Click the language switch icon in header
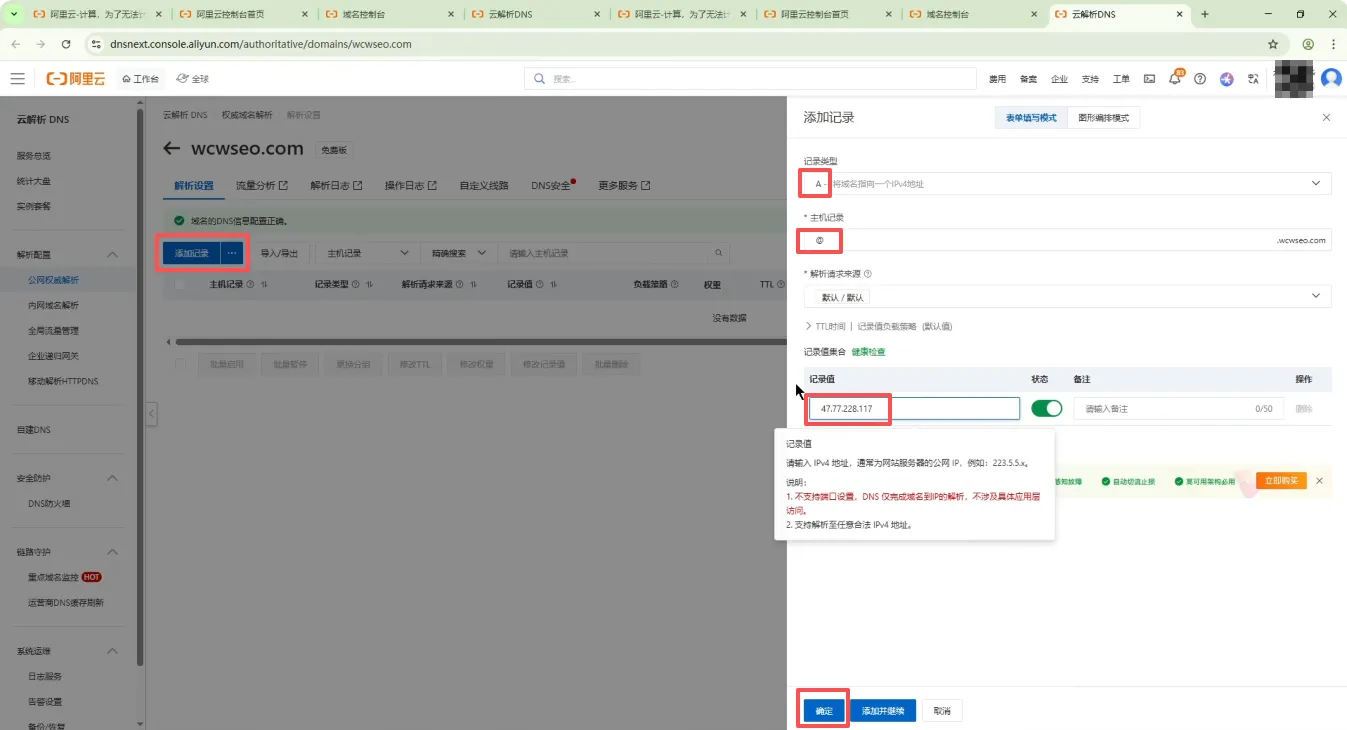Screen dimensions: 1347x730 (1253, 79)
